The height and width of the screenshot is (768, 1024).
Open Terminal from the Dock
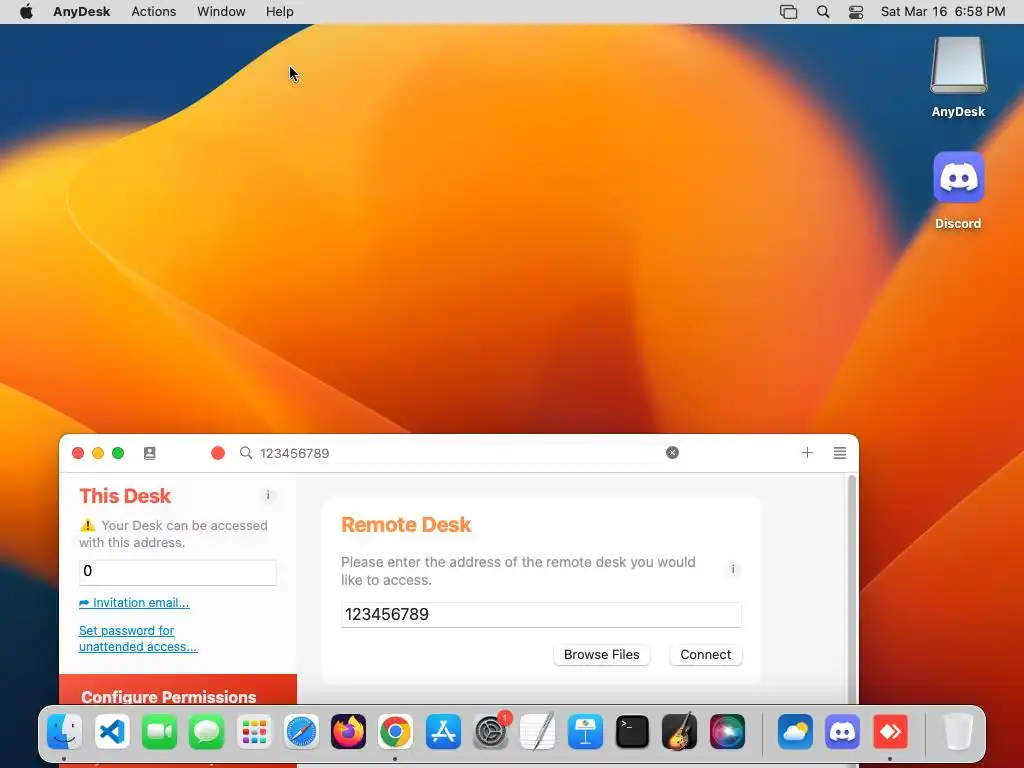(x=632, y=731)
